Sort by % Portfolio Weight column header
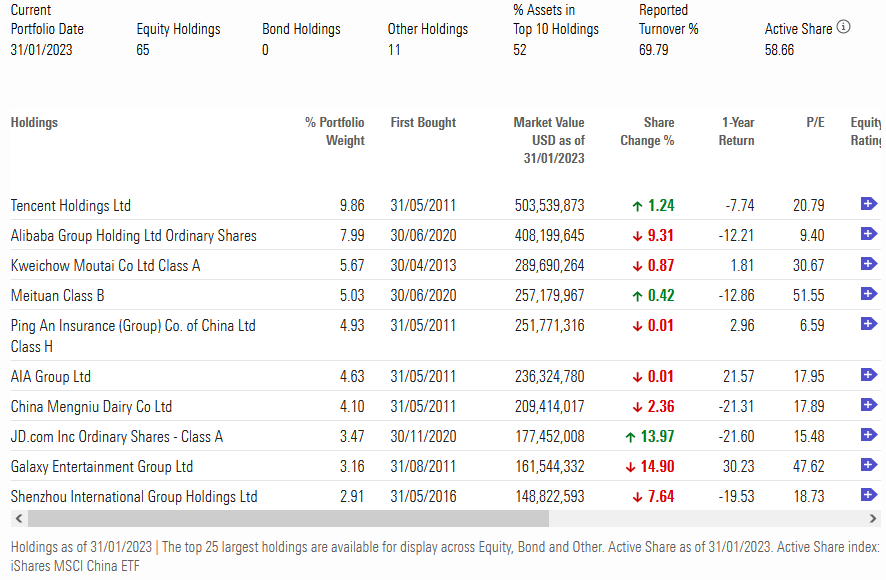This screenshot has width=886, height=580. coord(335,131)
